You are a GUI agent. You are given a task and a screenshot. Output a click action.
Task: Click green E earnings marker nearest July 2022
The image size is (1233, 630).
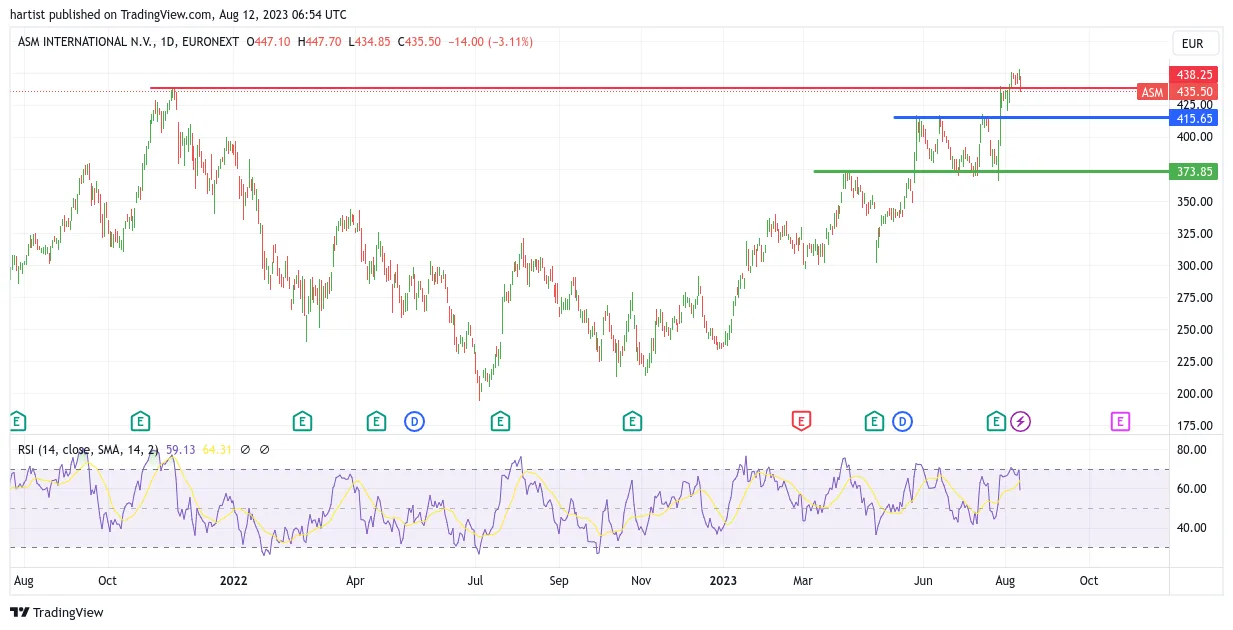point(500,421)
